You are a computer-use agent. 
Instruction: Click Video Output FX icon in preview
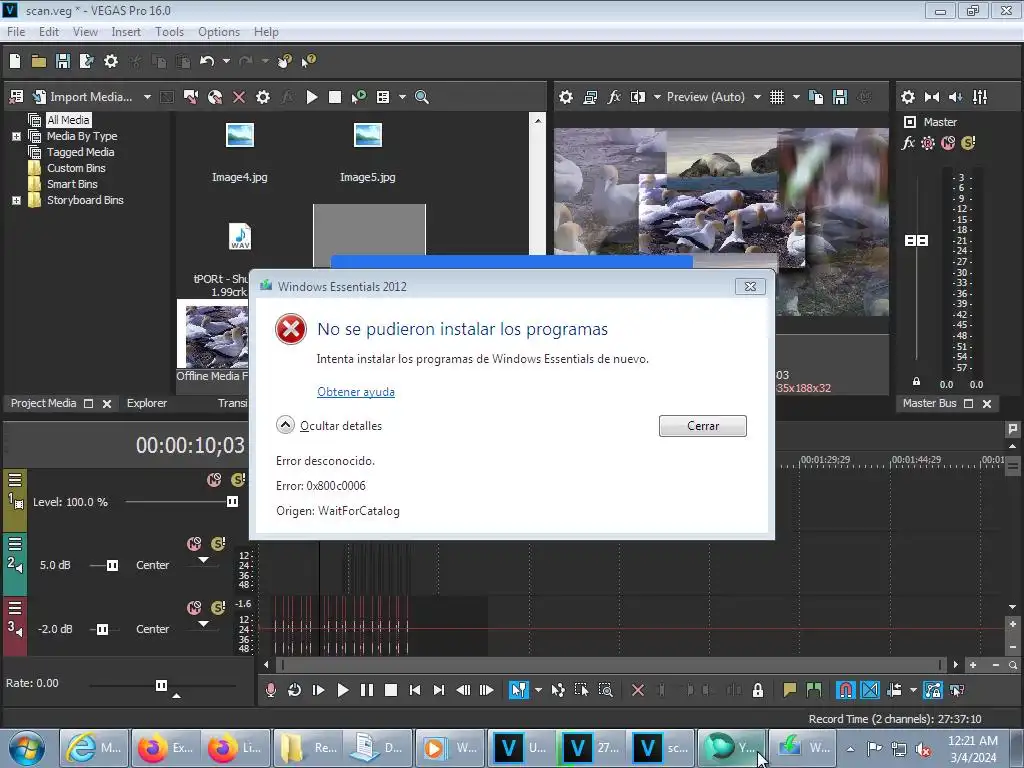tap(614, 97)
